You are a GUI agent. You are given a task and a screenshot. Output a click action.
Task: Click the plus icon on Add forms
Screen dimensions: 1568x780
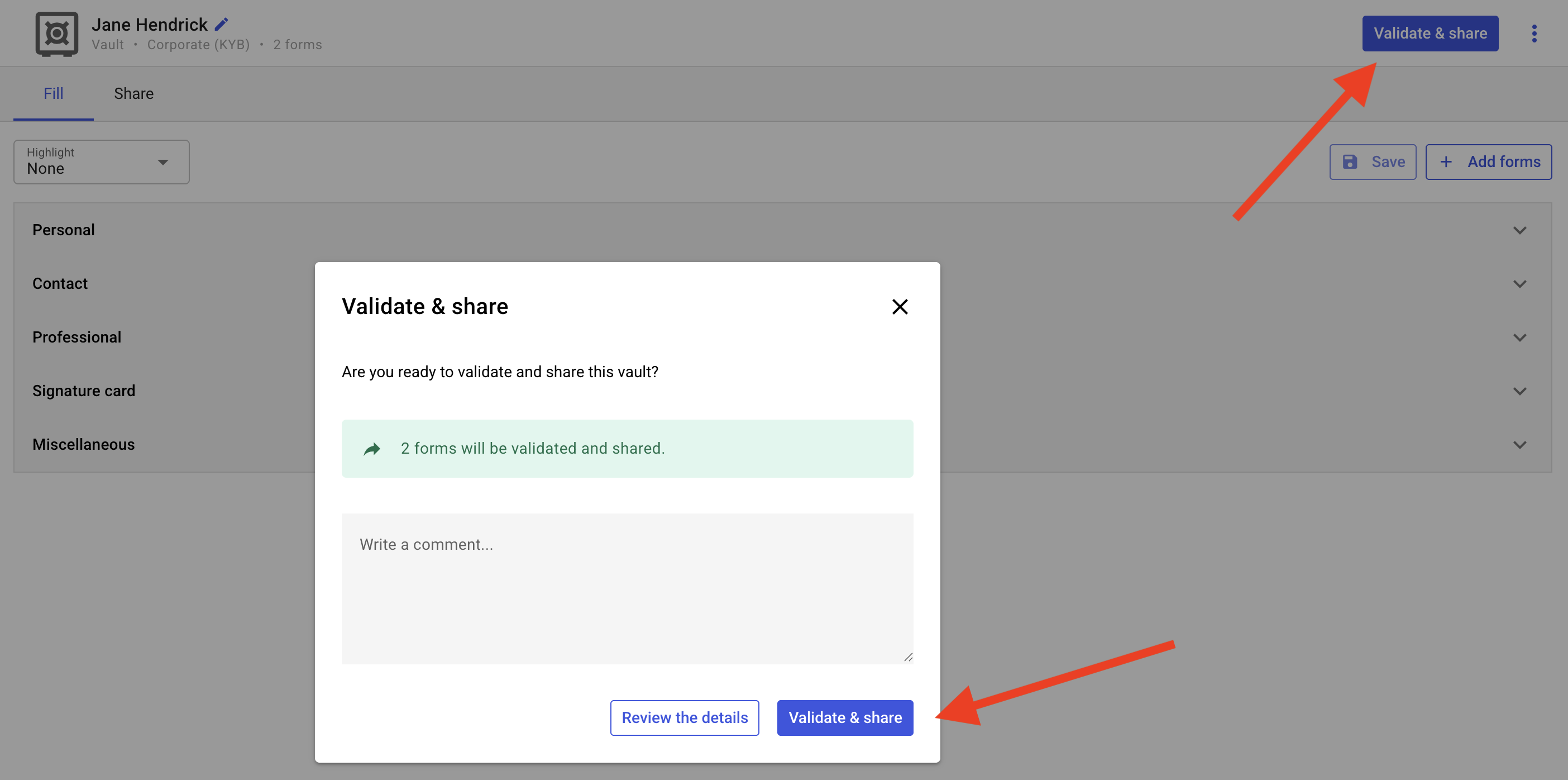[x=1446, y=162]
